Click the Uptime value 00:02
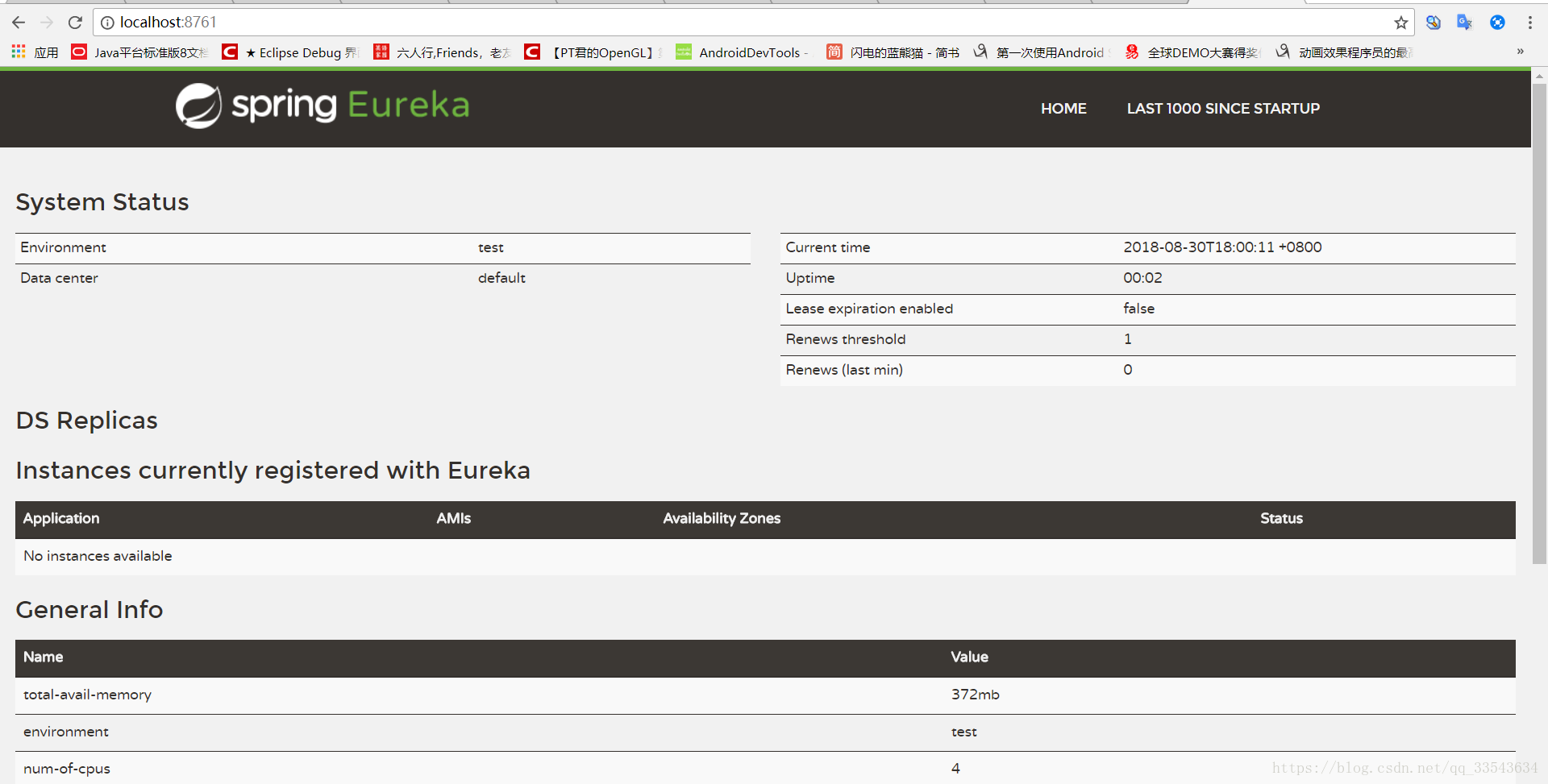This screenshot has height=784, width=1548. [1142, 278]
